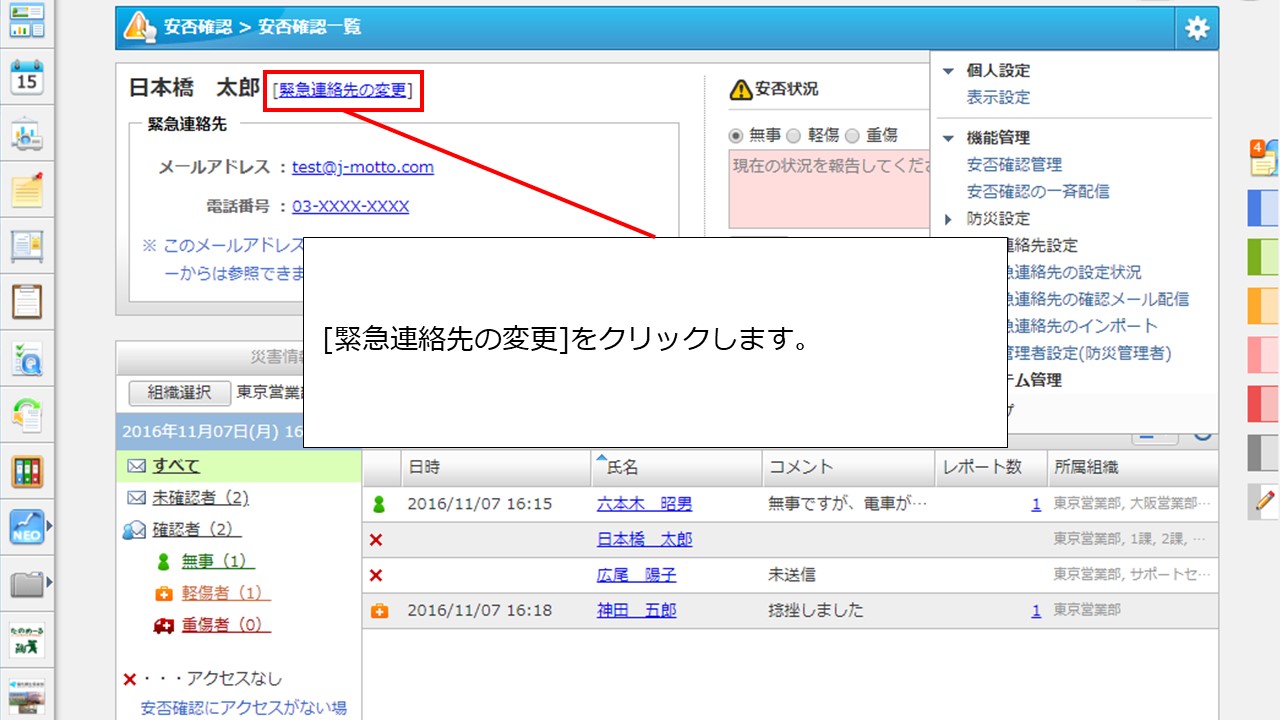Click the yellow sticky note sidebar icon
This screenshot has width=1280, height=720.
(27, 190)
